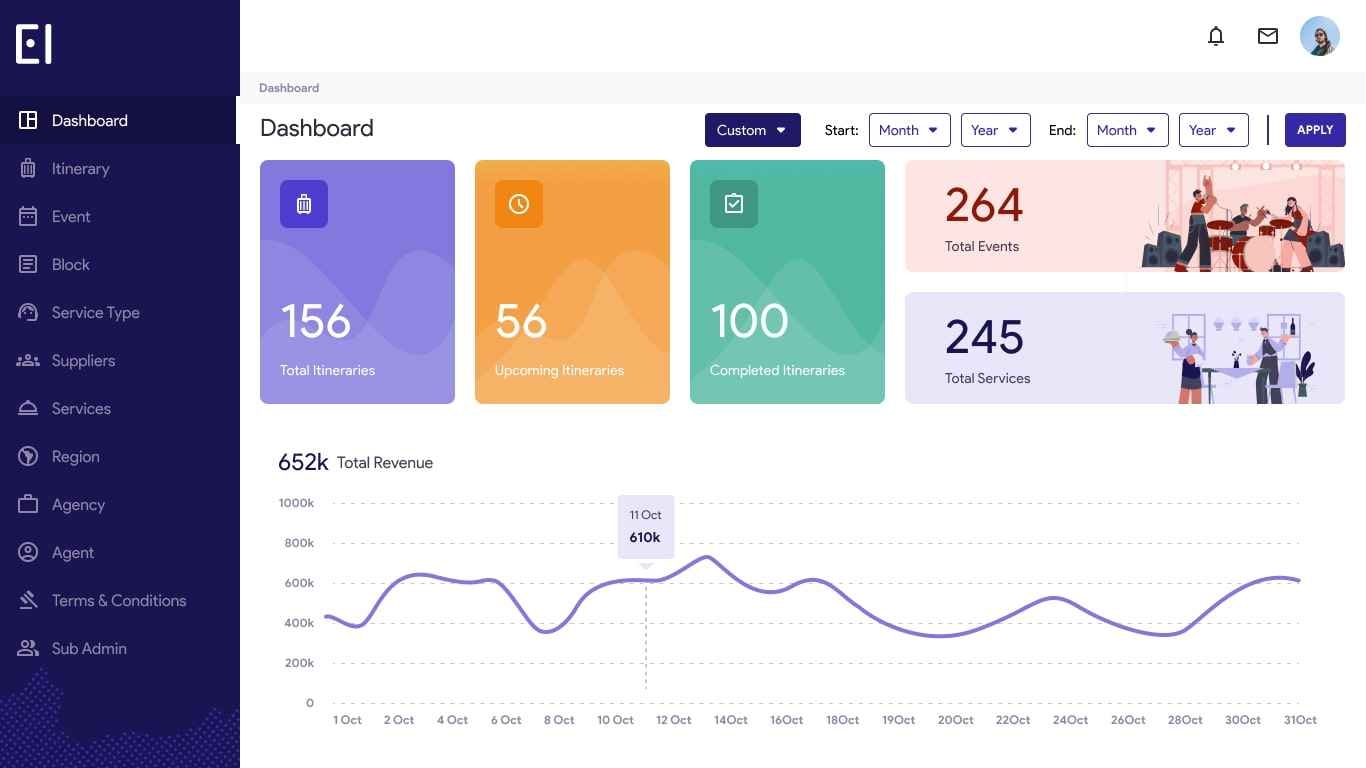Click the 20Oct axis label
Viewport: 1366px width, 768px height.
pyautogui.click(x=956, y=720)
